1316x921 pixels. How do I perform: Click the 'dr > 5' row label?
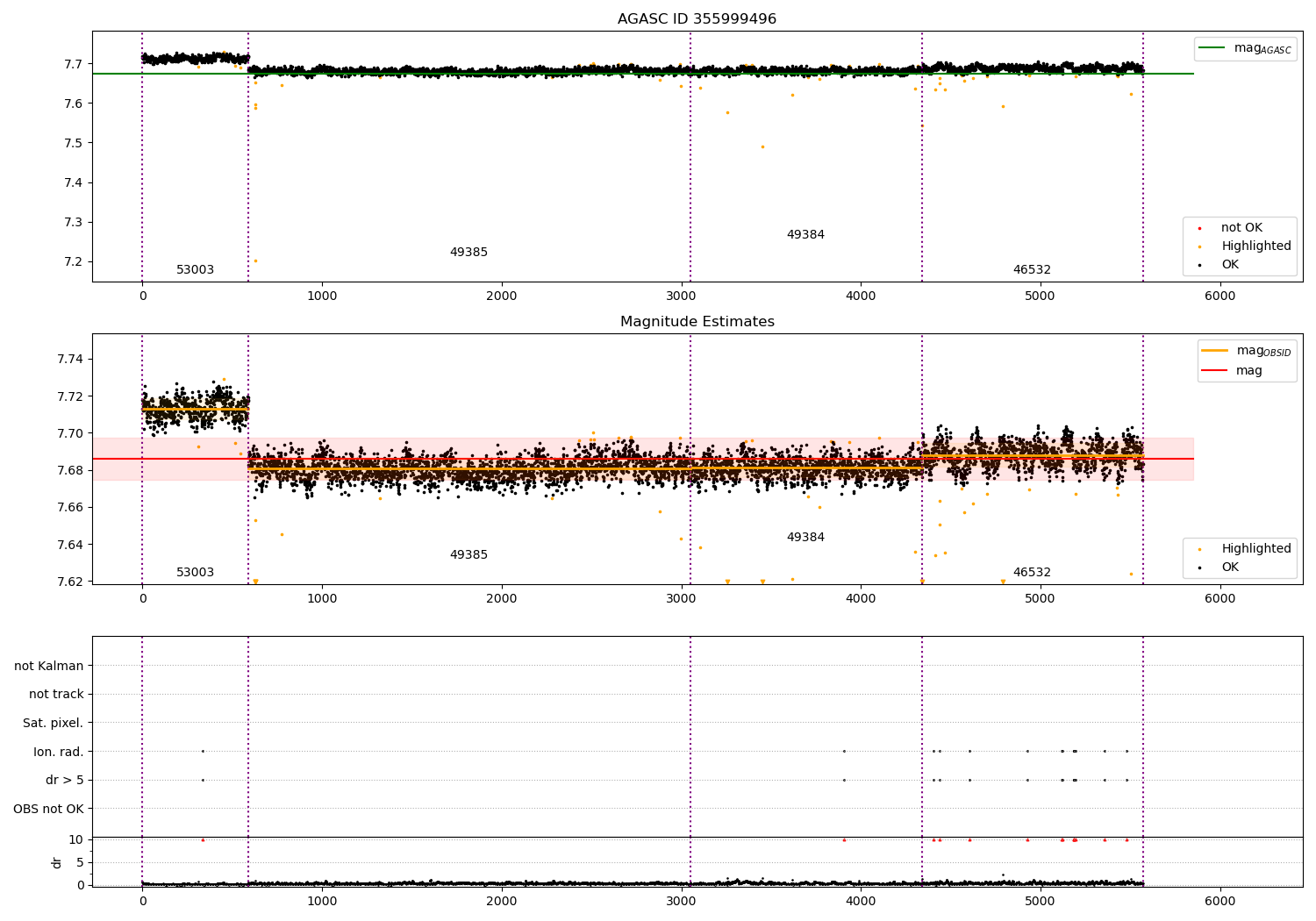click(65, 781)
